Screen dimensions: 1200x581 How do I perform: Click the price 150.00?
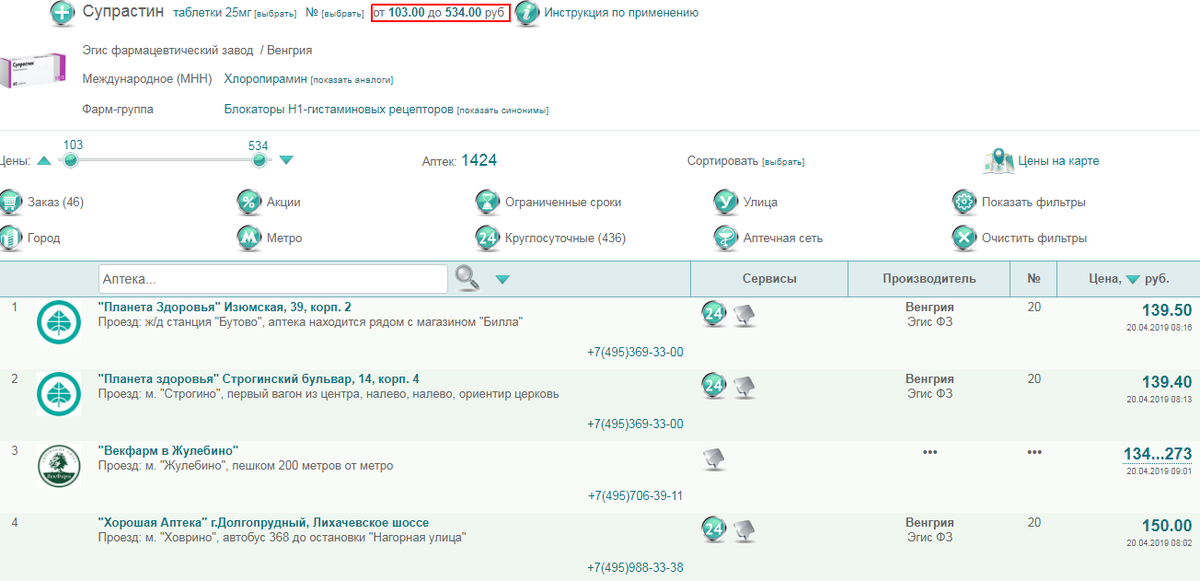pyautogui.click(x=1166, y=526)
